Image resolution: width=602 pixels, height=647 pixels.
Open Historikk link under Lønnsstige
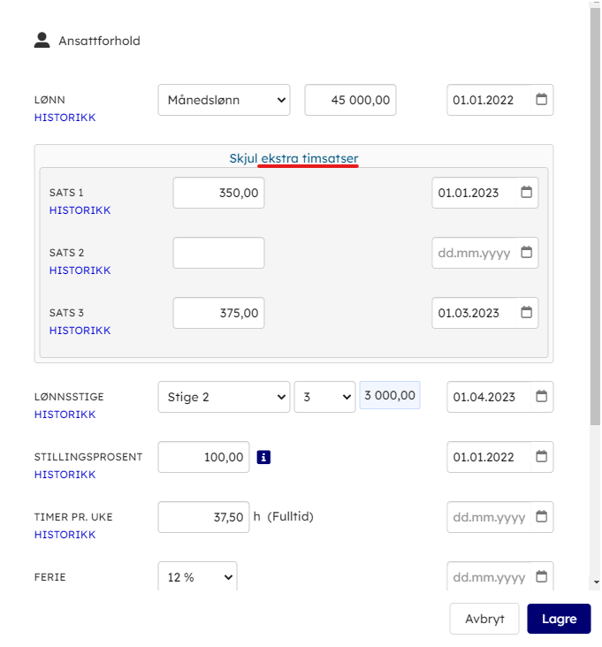click(65, 414)
